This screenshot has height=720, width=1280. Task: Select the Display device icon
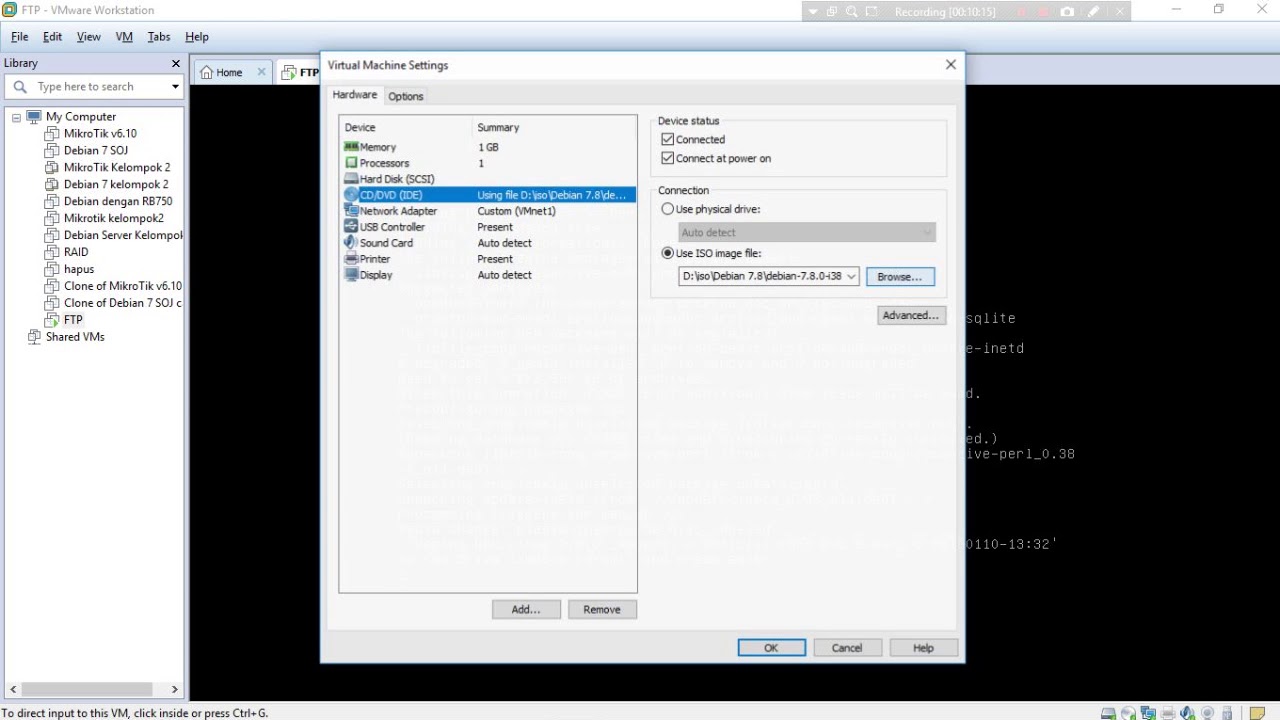pos(350,275)
